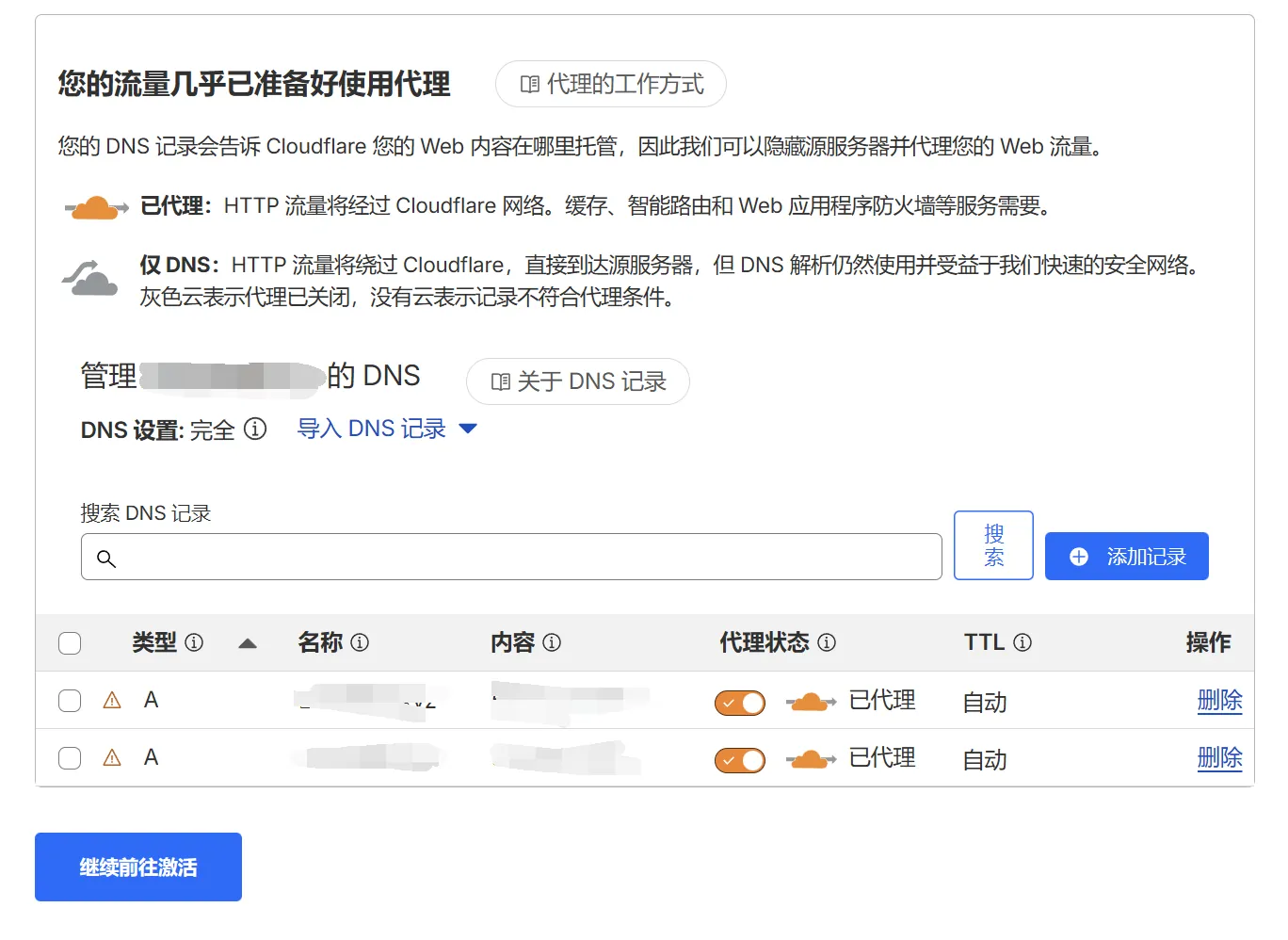This screenshot has width=1288, height=940.
Task: Click info icon beside 内容 column header
Action: pyautogui.click(x=552, y=642)
